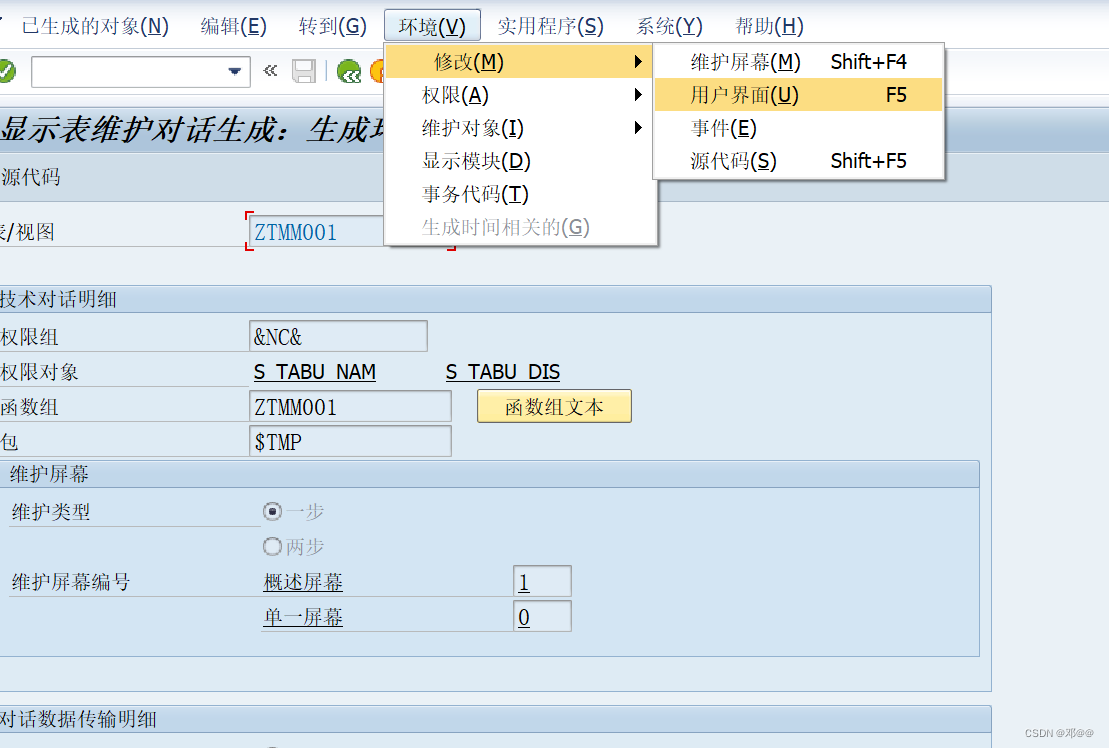
Task: Select 源代码(S) Shift+F5 submenu item
Action: (x=799, y=161)
